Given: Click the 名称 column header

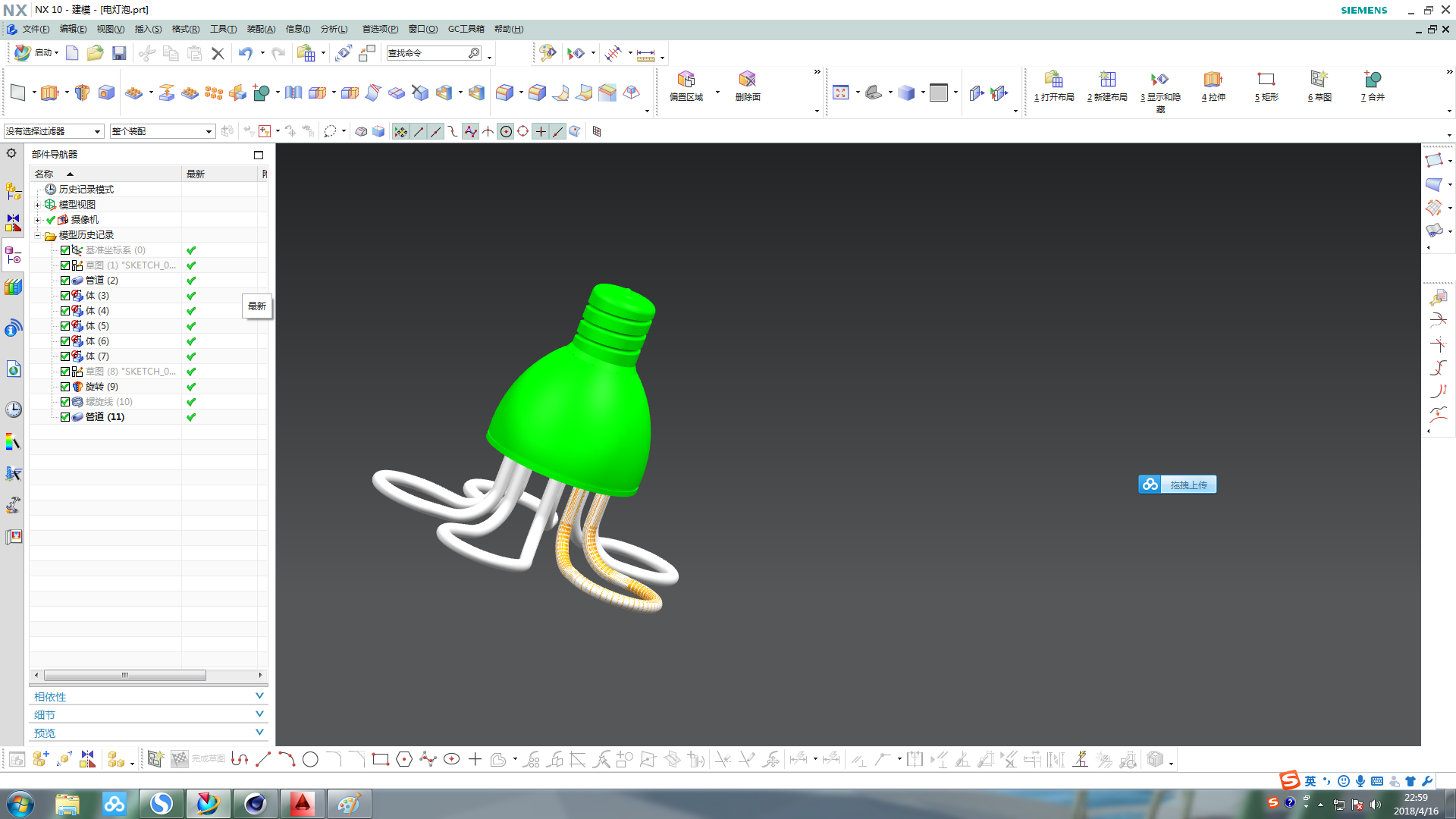Looking at the screenshot, I should click(105, 174).
